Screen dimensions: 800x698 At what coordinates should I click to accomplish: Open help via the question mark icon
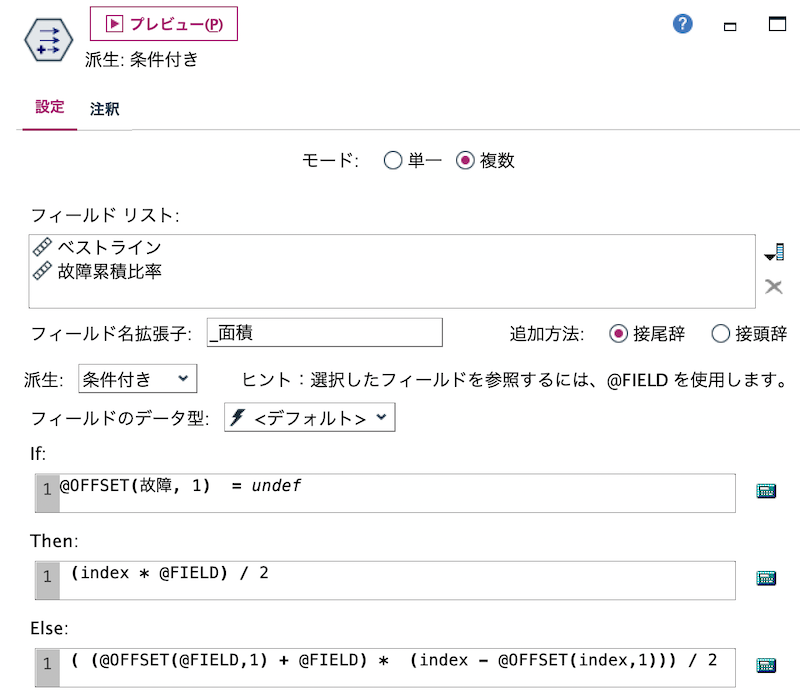pyautogui.click(x=681, y=25)
